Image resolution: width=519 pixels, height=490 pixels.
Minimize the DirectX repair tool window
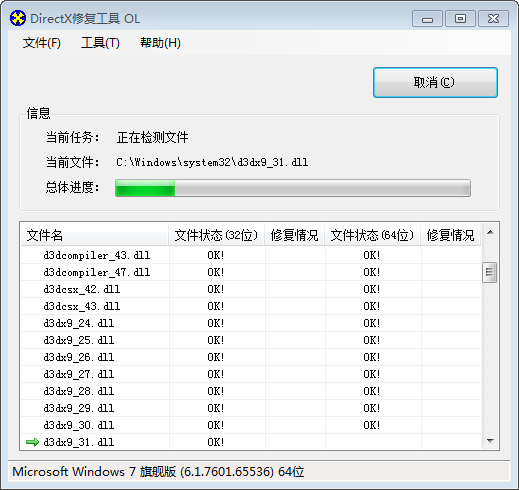point(427,18)
